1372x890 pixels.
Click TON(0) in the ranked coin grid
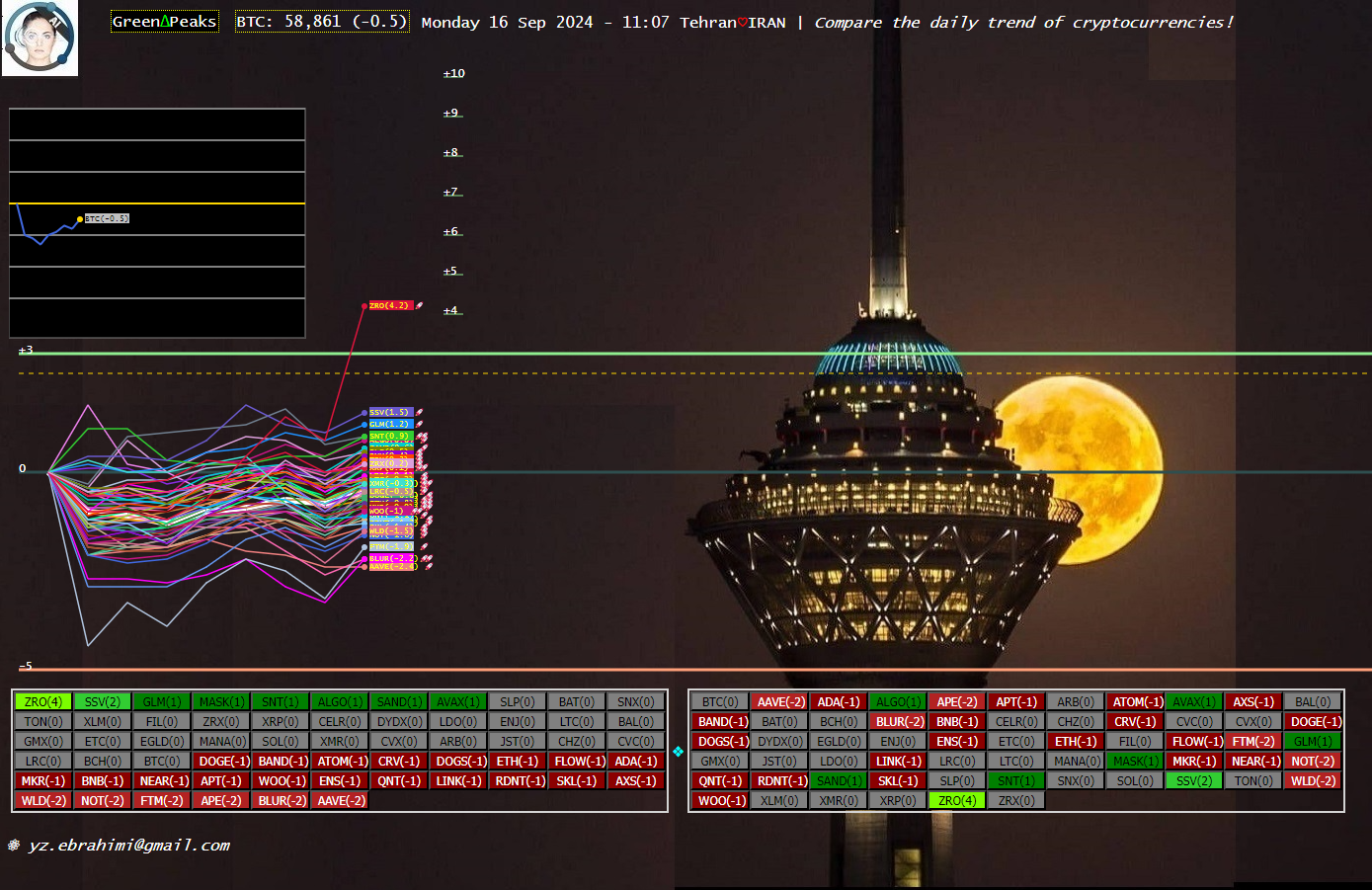tap(43, 722)
